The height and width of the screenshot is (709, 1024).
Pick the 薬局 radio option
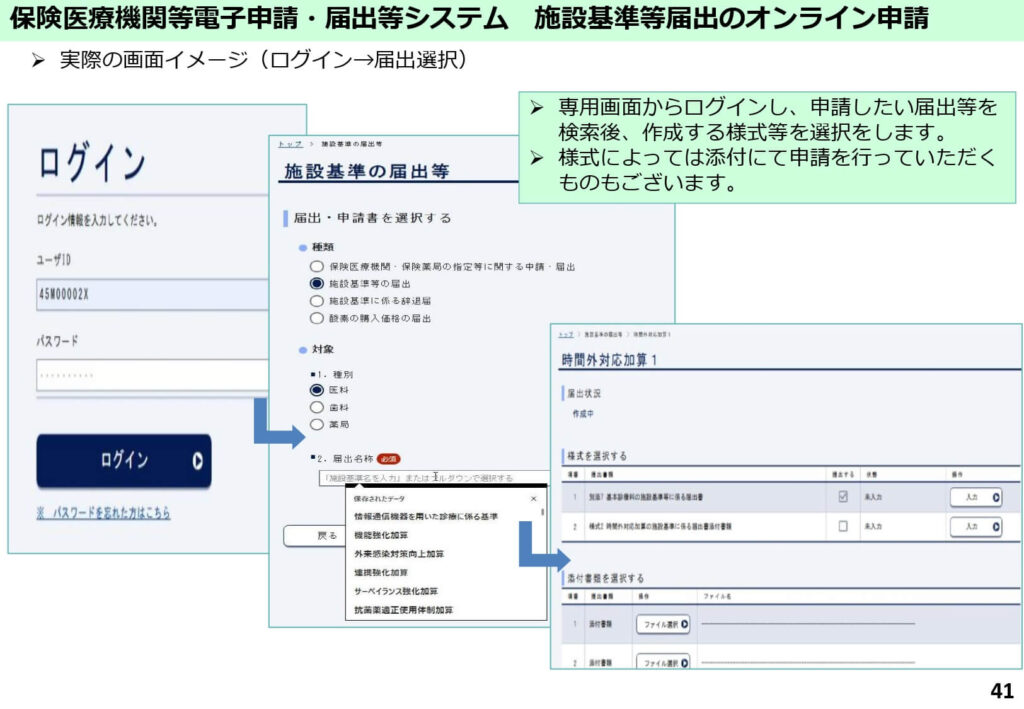click(x=317, y=424)
